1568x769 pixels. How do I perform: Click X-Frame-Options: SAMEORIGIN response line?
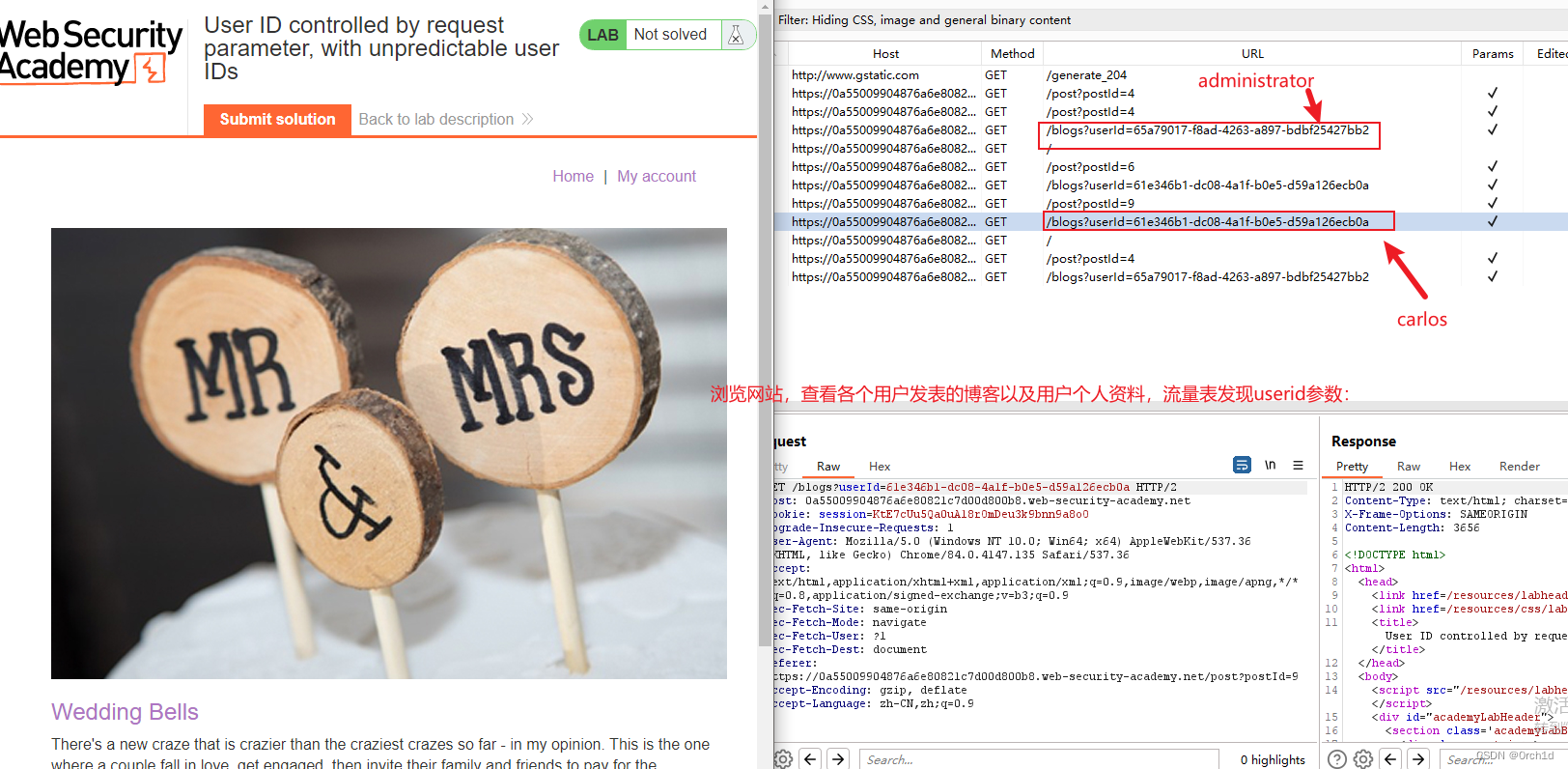point(1436,514)
